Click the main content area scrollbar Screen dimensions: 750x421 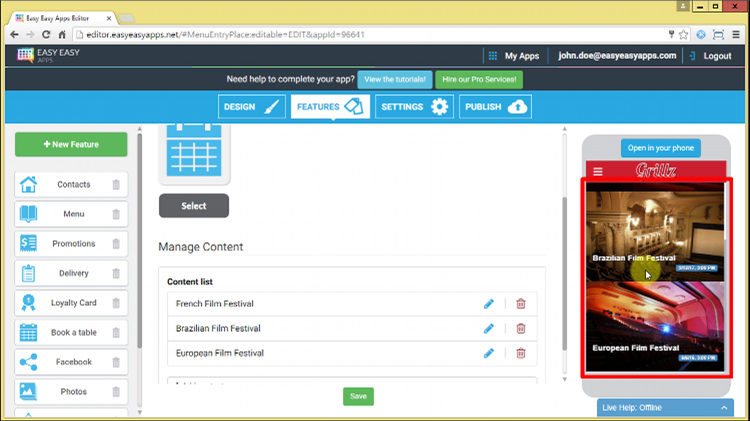coord(564,273)
